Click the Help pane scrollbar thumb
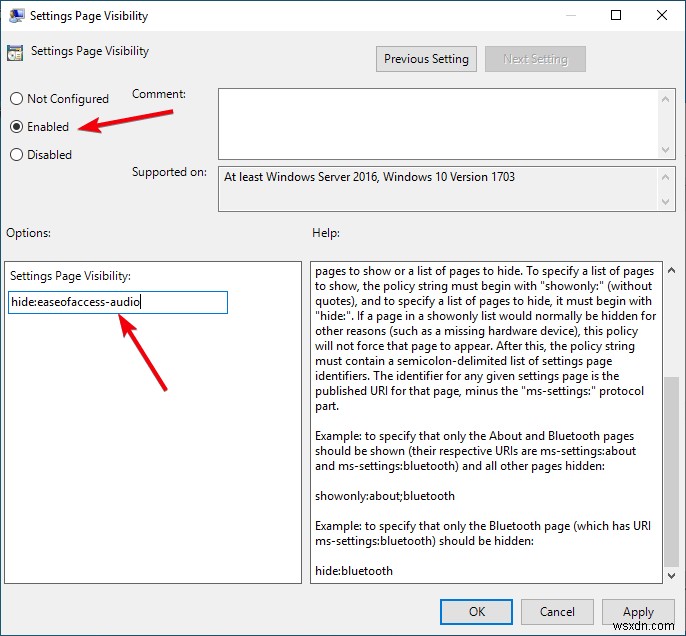 pos(671,471)
